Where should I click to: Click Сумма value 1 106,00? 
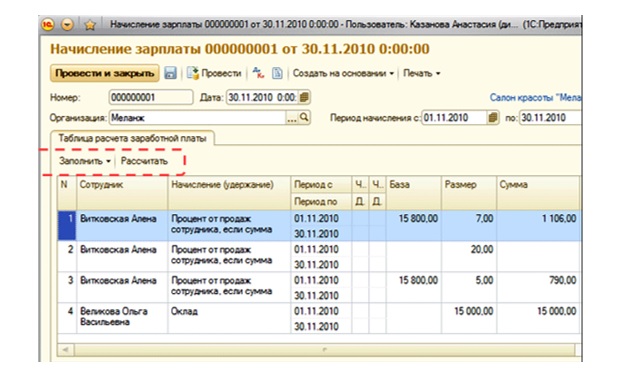[538, 225]
